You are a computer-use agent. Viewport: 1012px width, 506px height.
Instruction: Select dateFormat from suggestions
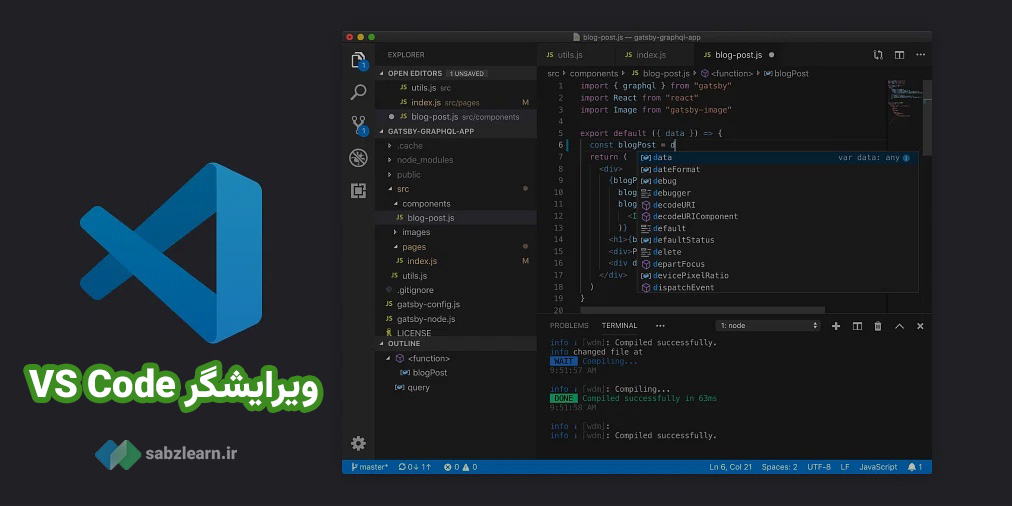click(x=778, y=169)
